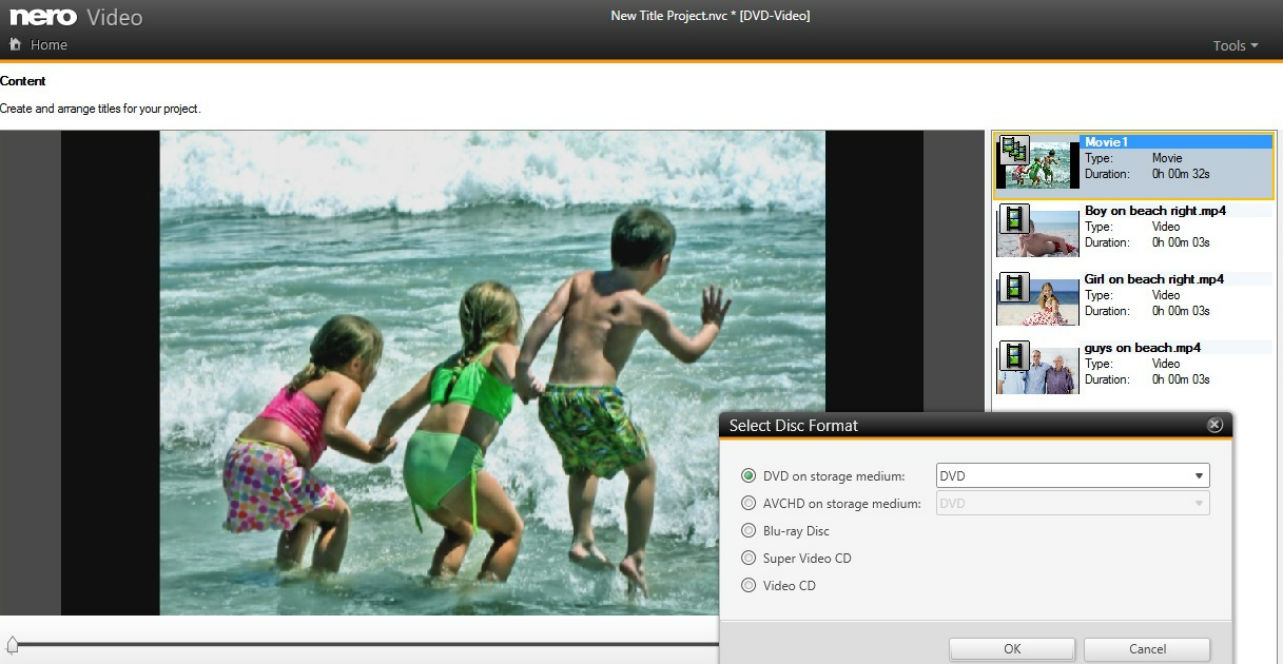Click the film icon on Girl on beach right.mp4
This screenshot has height=664, width=1283.
1014,287
